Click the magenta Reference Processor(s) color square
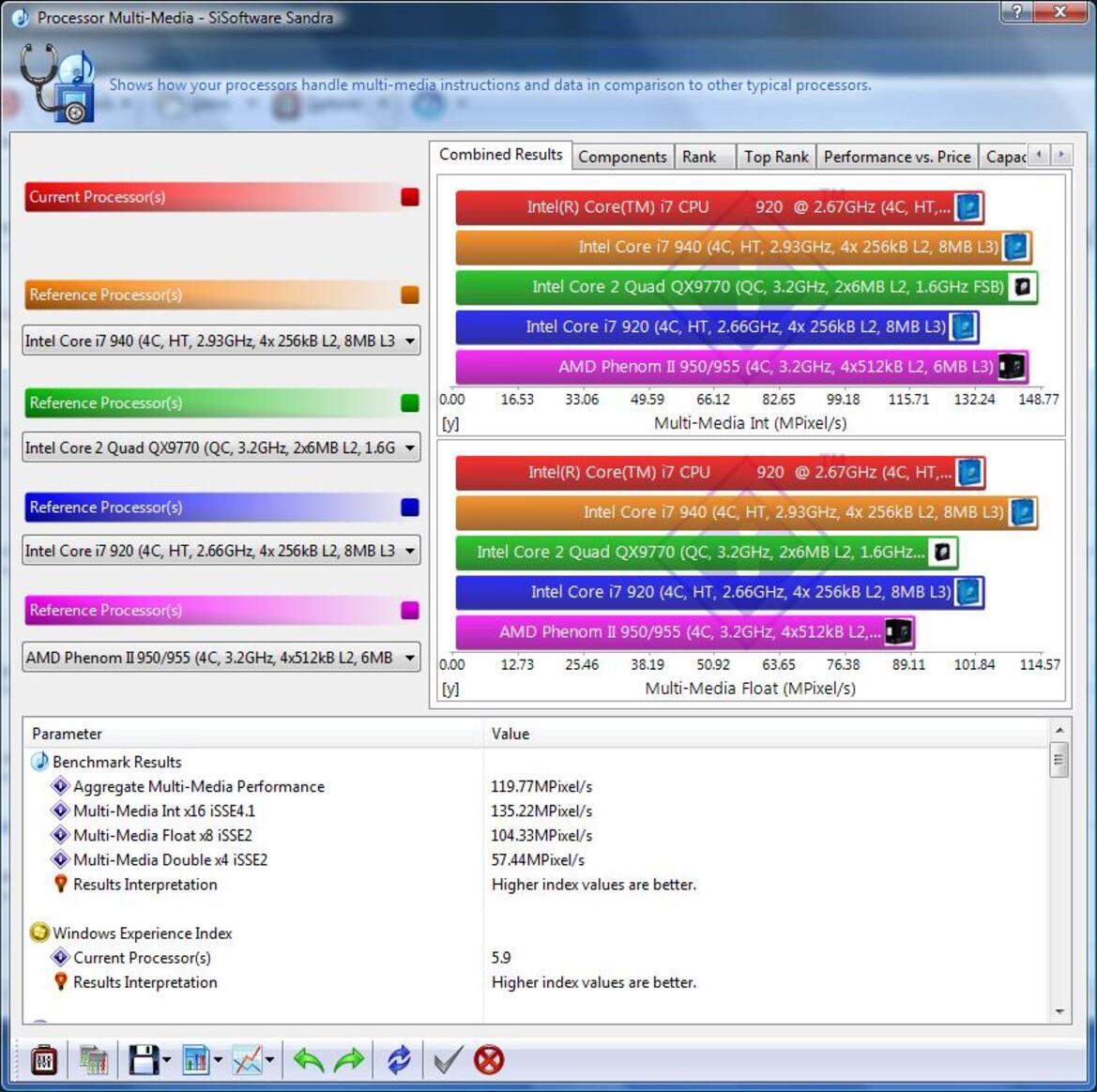Image resolution: width=1097 pixels, height=1092 pixels. (x=410, y=610)
